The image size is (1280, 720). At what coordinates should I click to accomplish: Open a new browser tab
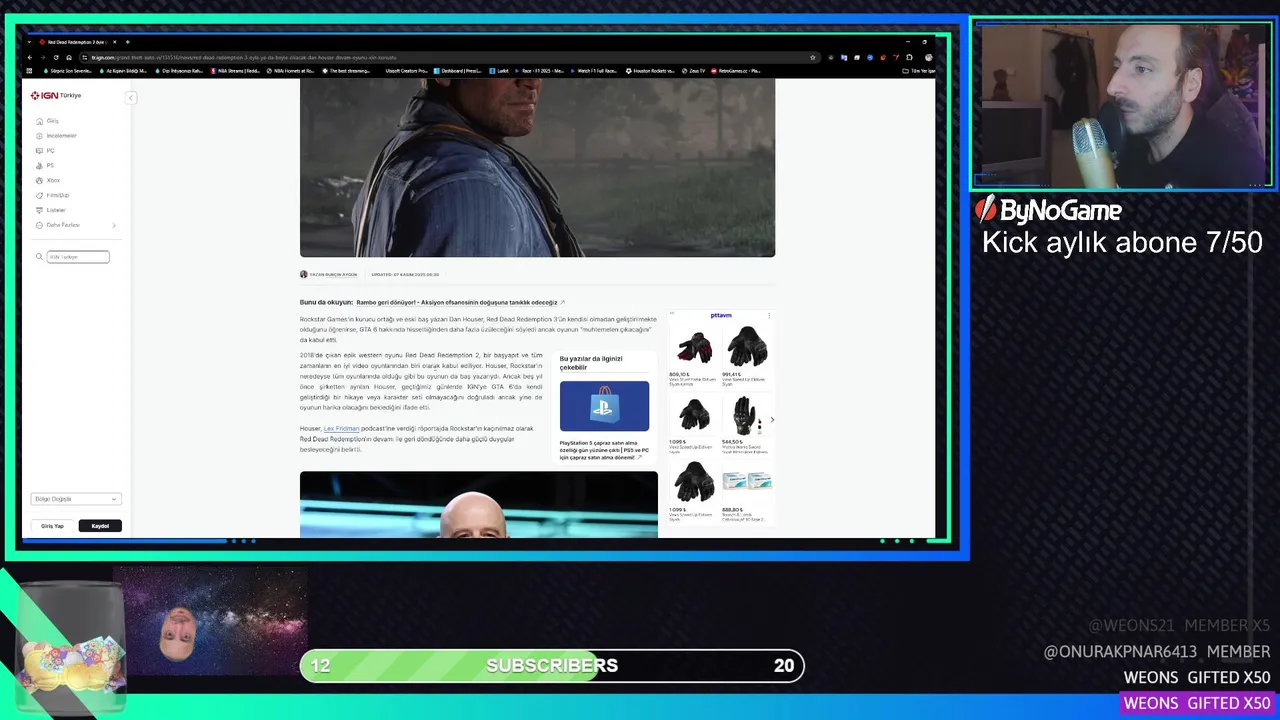(128, 42)
